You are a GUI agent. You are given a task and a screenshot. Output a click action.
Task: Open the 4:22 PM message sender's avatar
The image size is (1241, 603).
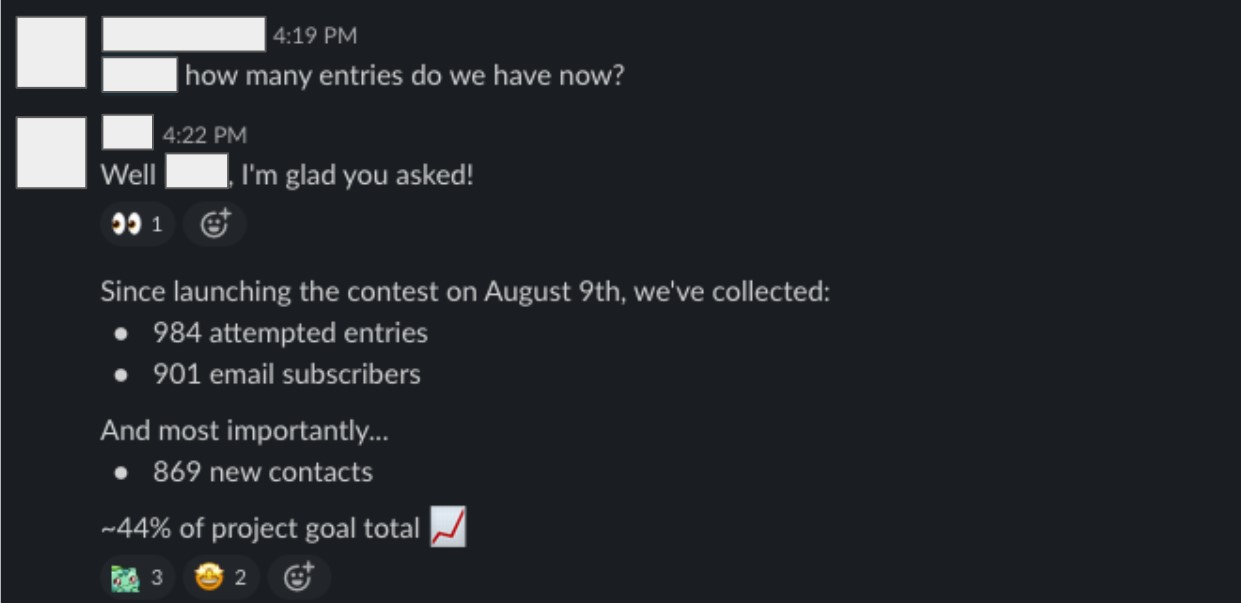point(52,152)
